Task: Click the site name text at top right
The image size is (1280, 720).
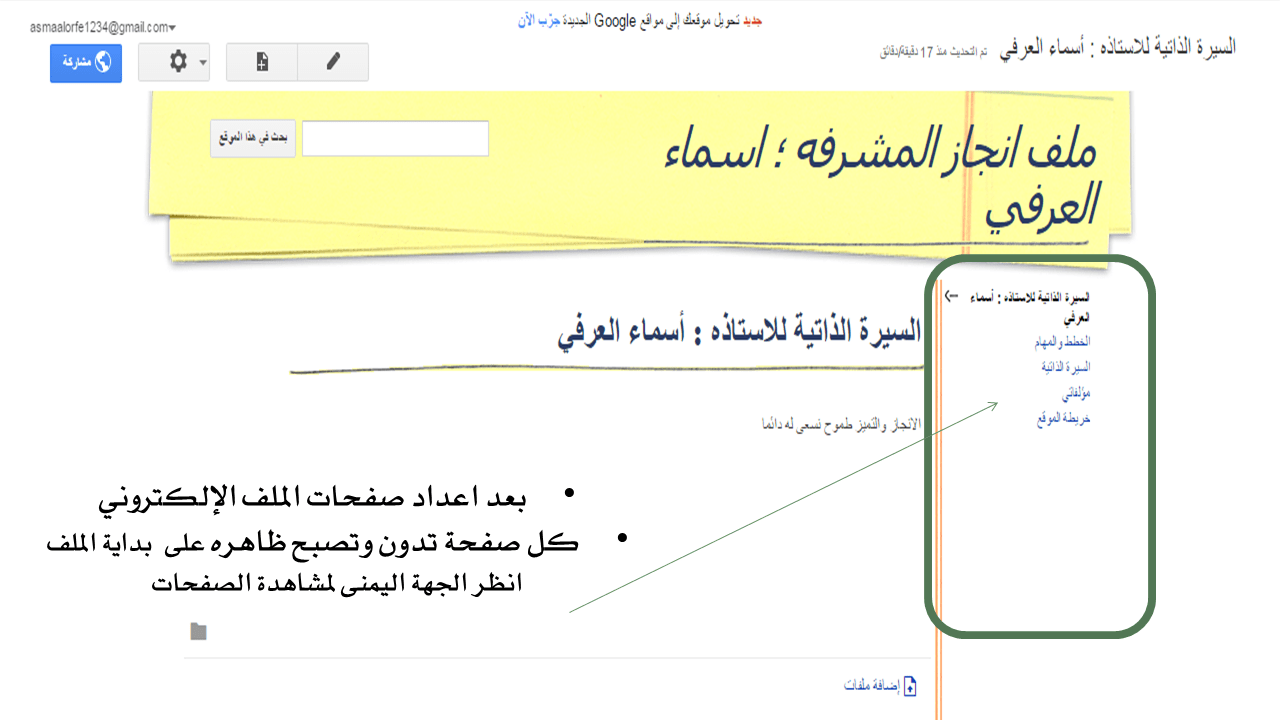Action: (x=1118, y=47)
